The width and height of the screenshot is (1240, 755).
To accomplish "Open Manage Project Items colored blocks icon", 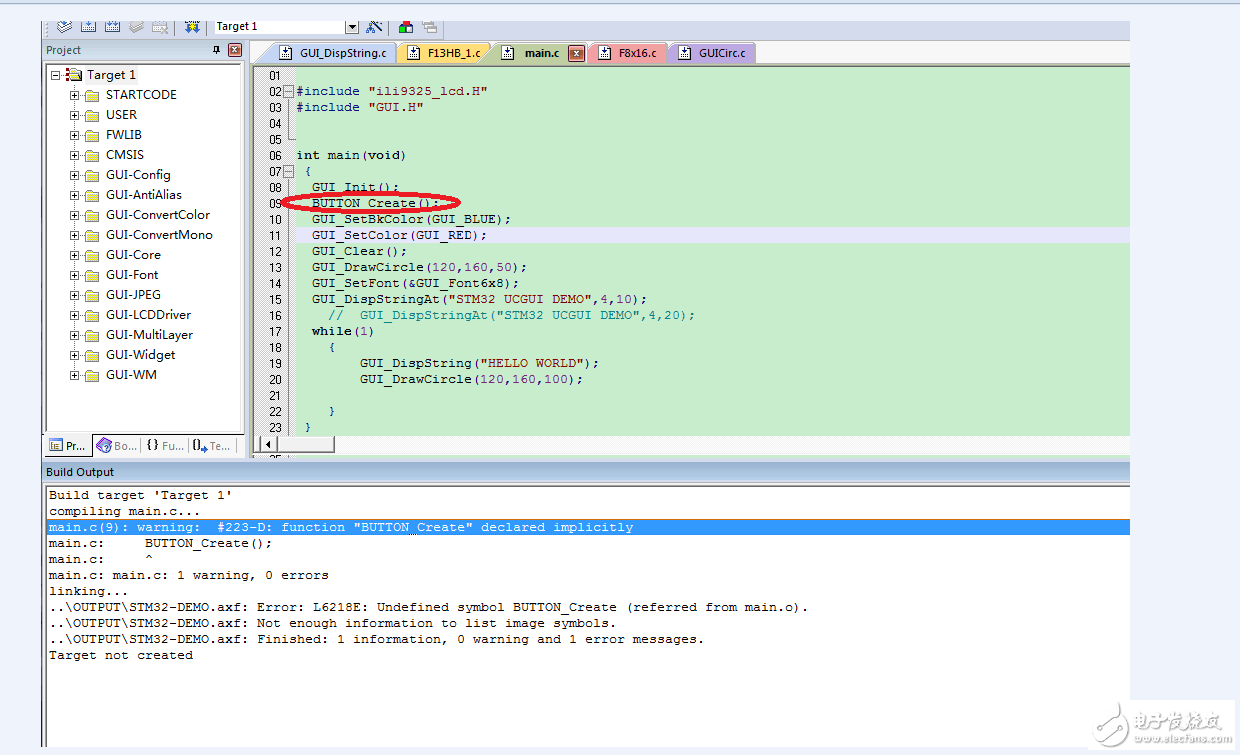I will [406, 26].
